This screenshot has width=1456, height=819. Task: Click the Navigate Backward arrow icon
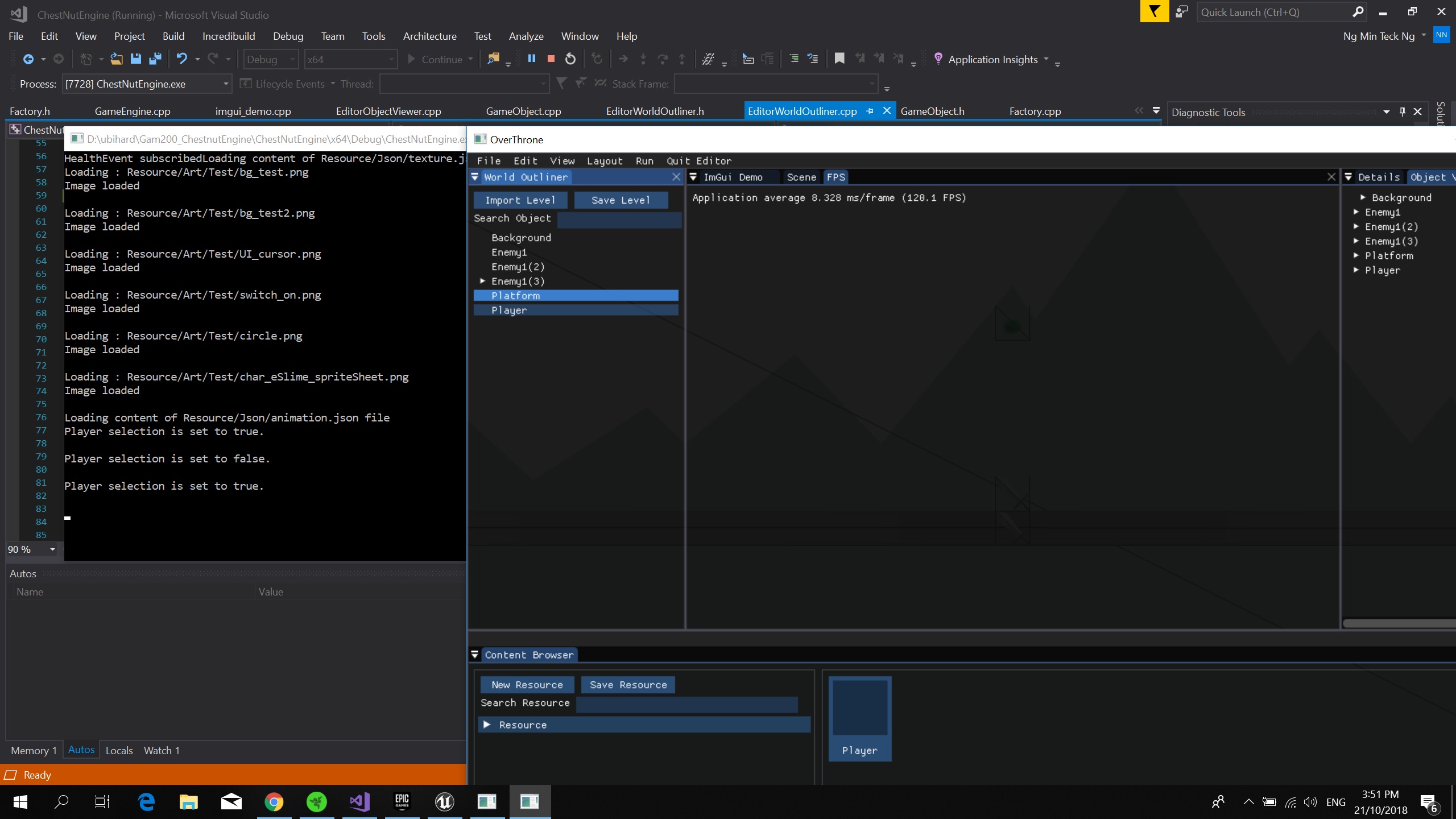(28, 59)
